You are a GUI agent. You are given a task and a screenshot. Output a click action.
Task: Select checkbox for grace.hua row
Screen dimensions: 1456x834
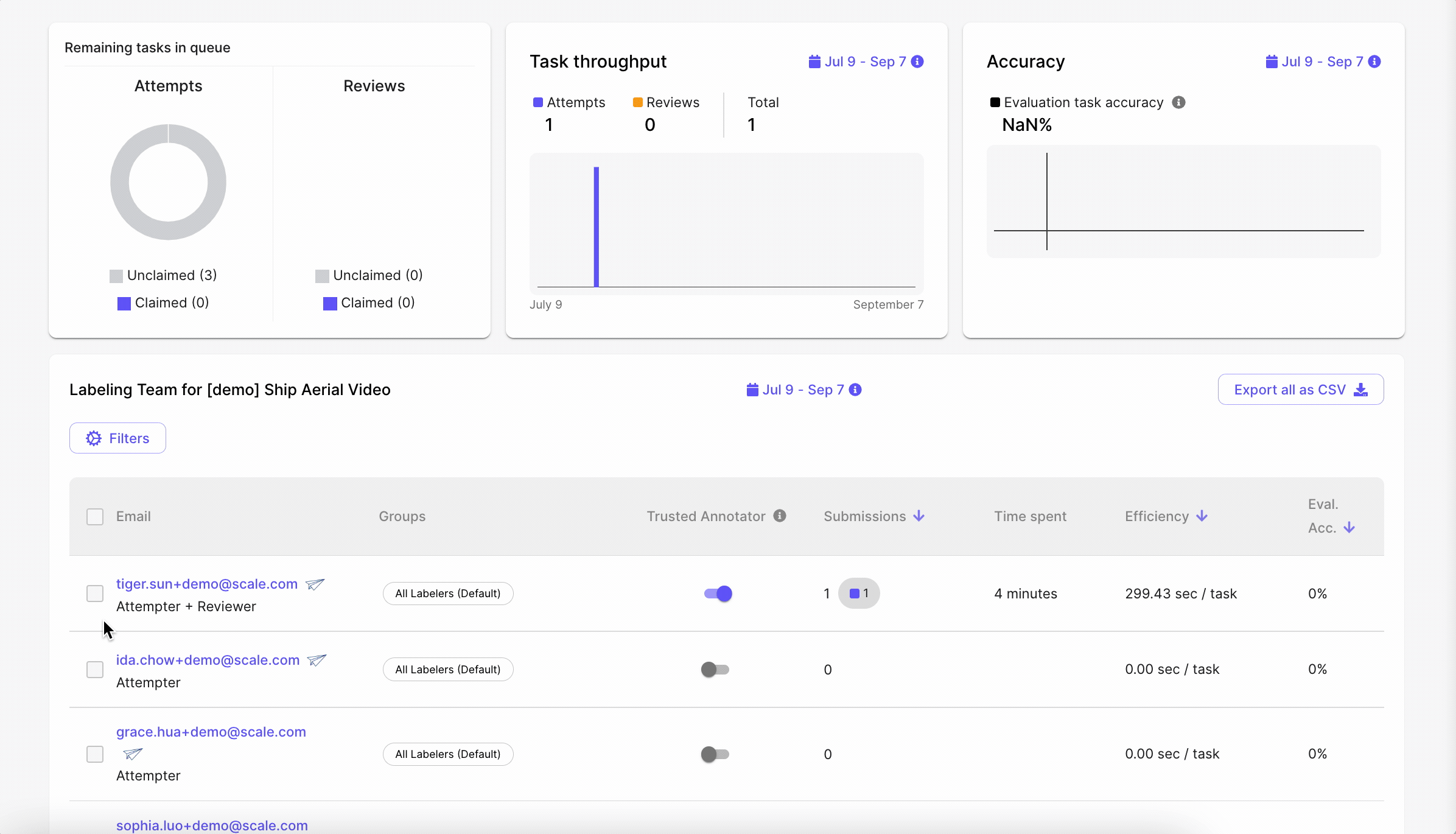click(x=95, y=754)
